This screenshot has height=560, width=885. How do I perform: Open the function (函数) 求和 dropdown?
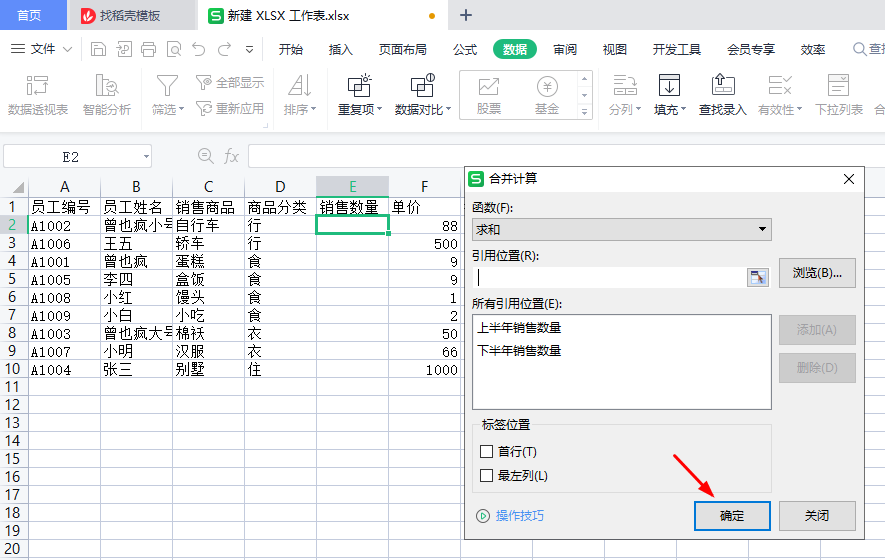(x=622, y=229)
